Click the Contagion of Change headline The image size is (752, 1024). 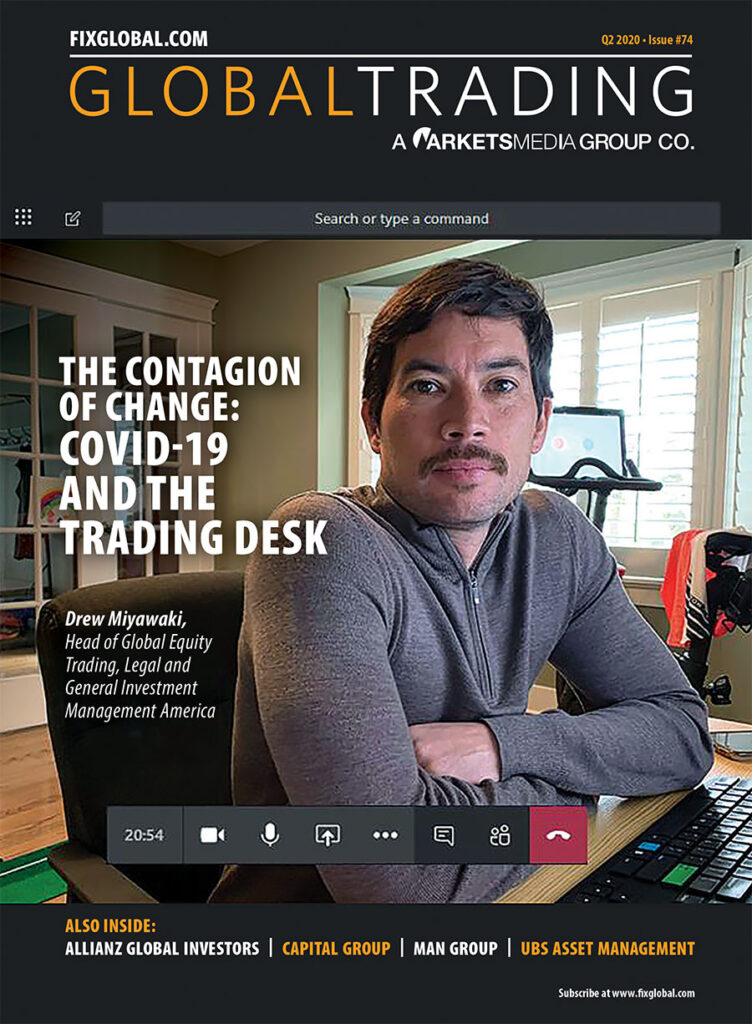pyautogui.click(x=193, y=455)
